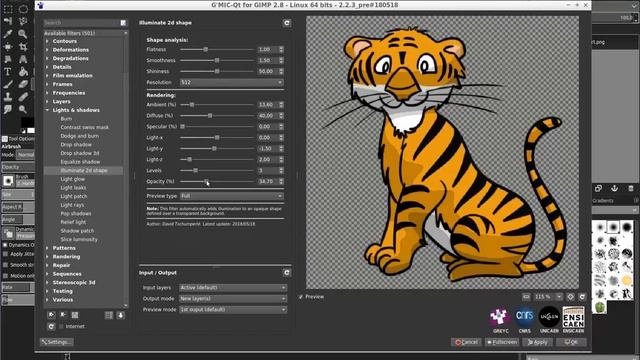Viewport: 640px width, 360px height.
Task: Click the Cancel button
Action: [x=466, y=342]
